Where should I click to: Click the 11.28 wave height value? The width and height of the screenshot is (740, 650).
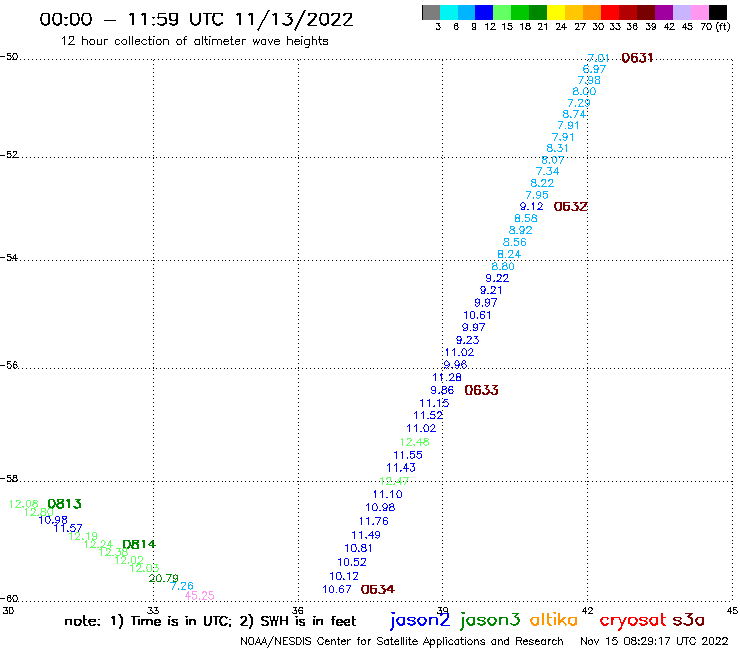(x=447, y=377)
